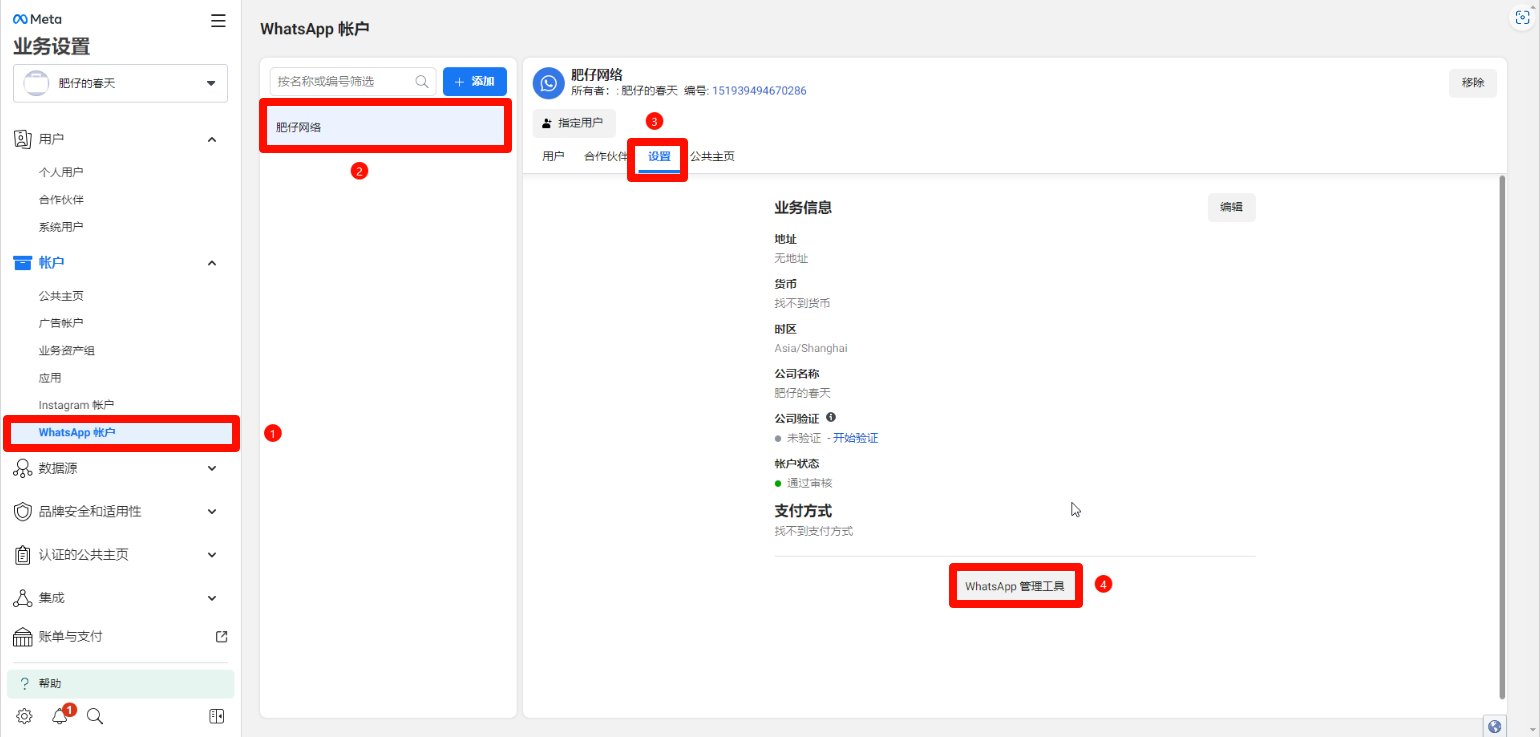Screen dimensions: 1540x737
Task: Open the notifications bell icon
Action: pyautogui.click(x=60, y=716)
